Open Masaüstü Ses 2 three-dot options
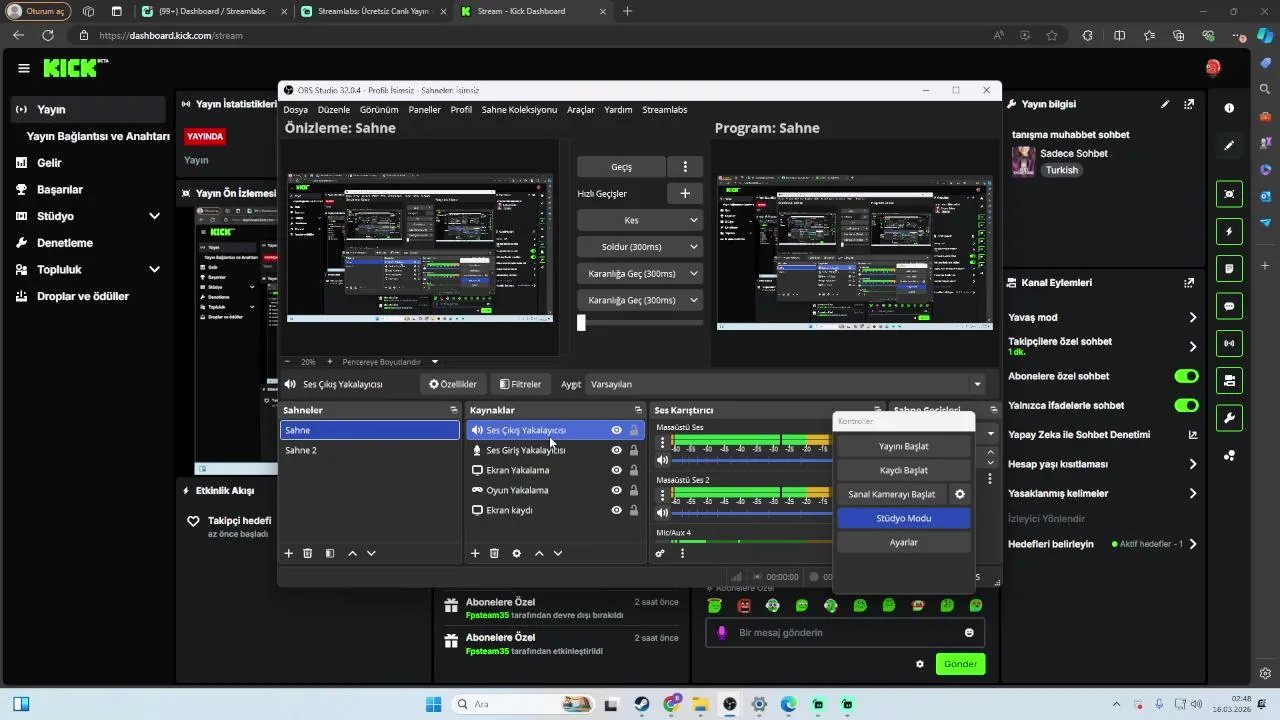 pos(662,493)
